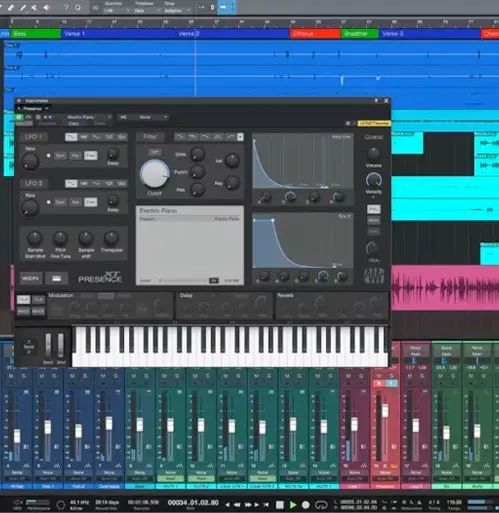Viewport: 499px width, 513px height.
Task: Click the Modulation effect section label
Action: coord(61,295)
